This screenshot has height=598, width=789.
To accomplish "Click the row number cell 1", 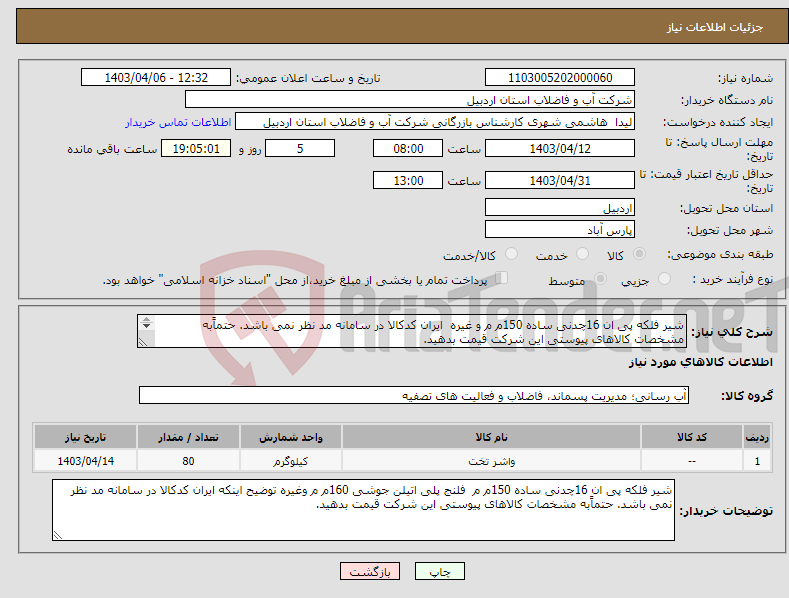I will 757,461.
